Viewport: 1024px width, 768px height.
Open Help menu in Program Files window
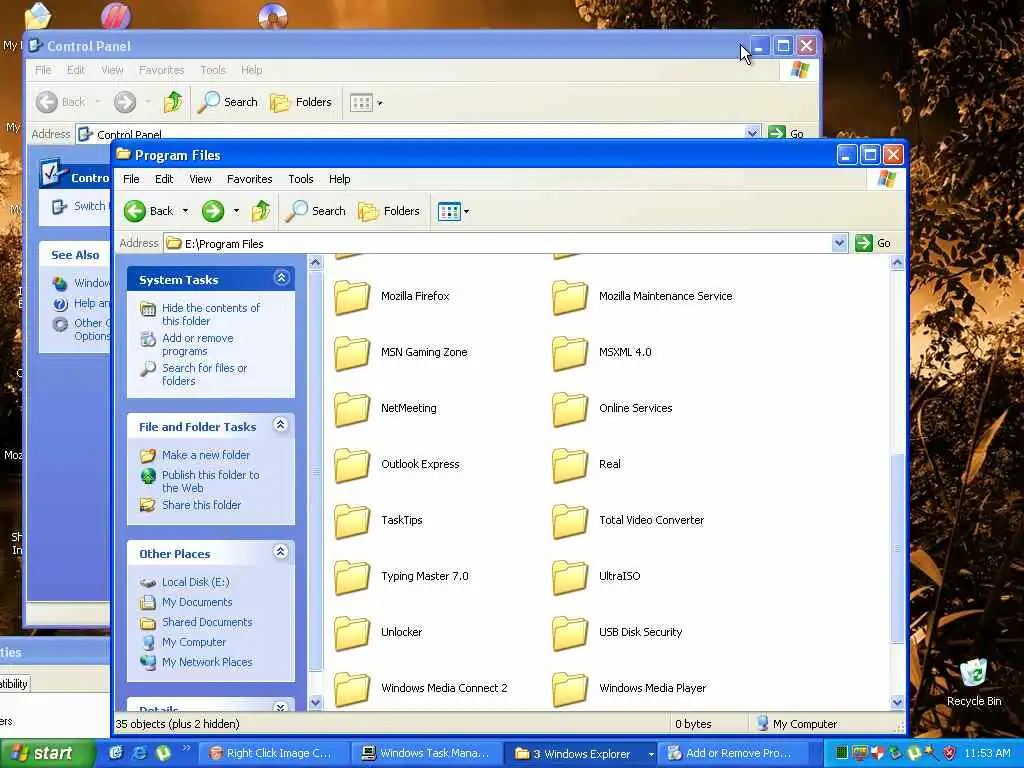(340, 179)
